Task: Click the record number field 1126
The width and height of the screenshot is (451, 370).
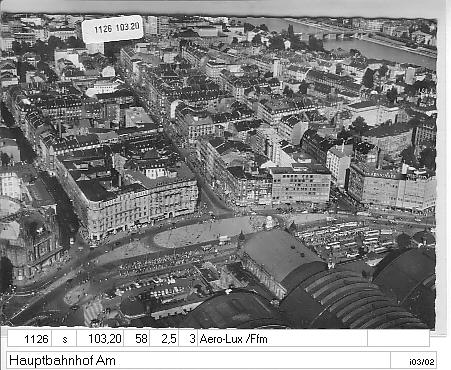Action: (x=29, y=339)
